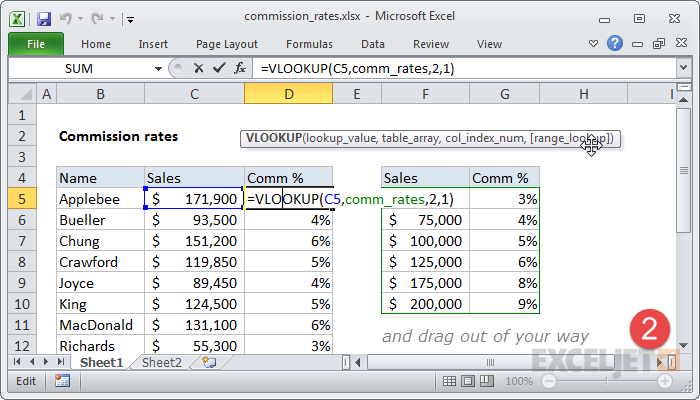Click the Name Box showing SUM
Image resolution: width=700 pixels, height=400 pixels.
(79, 69)
